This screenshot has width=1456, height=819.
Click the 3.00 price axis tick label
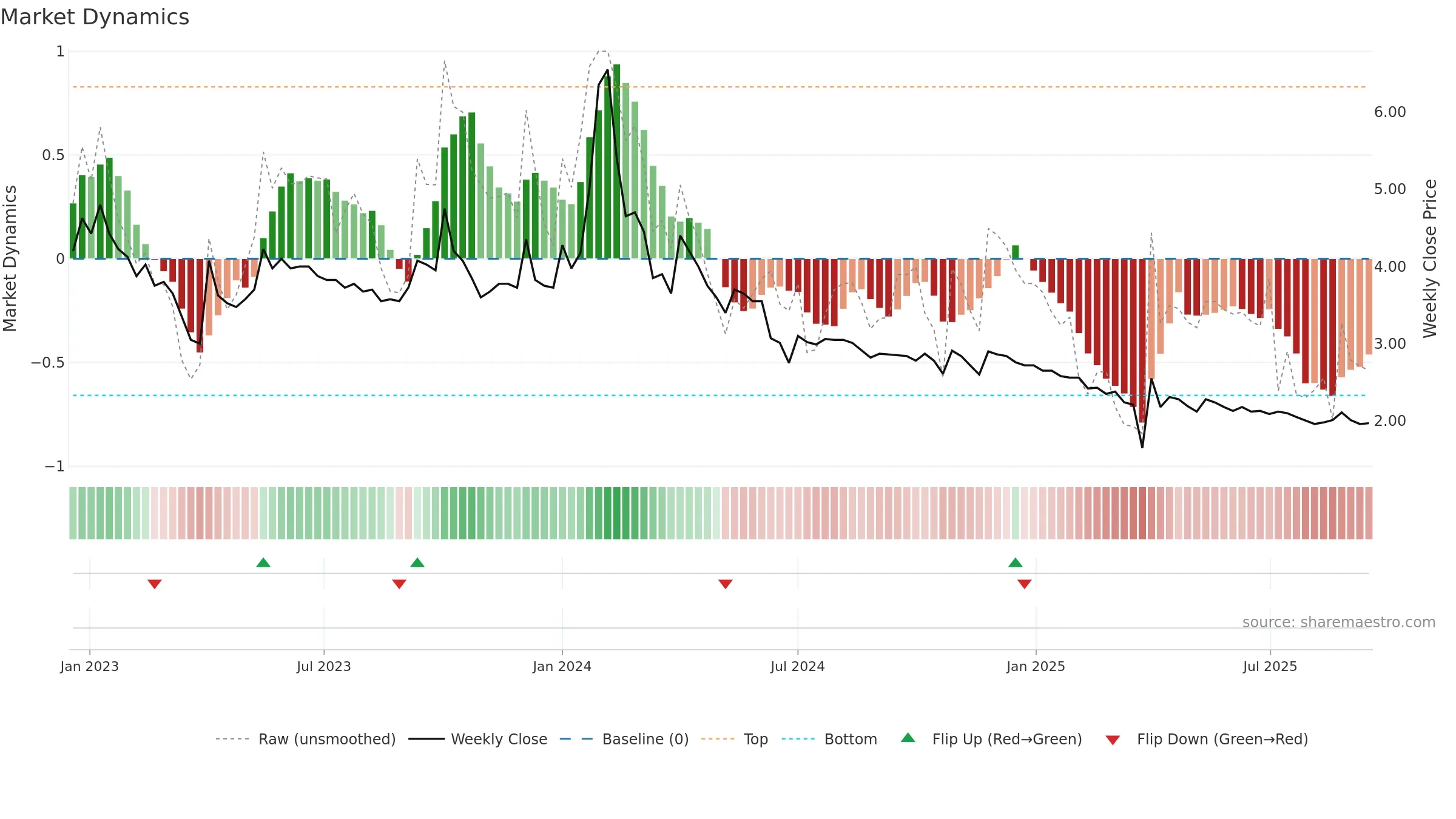pos(1390,343)
